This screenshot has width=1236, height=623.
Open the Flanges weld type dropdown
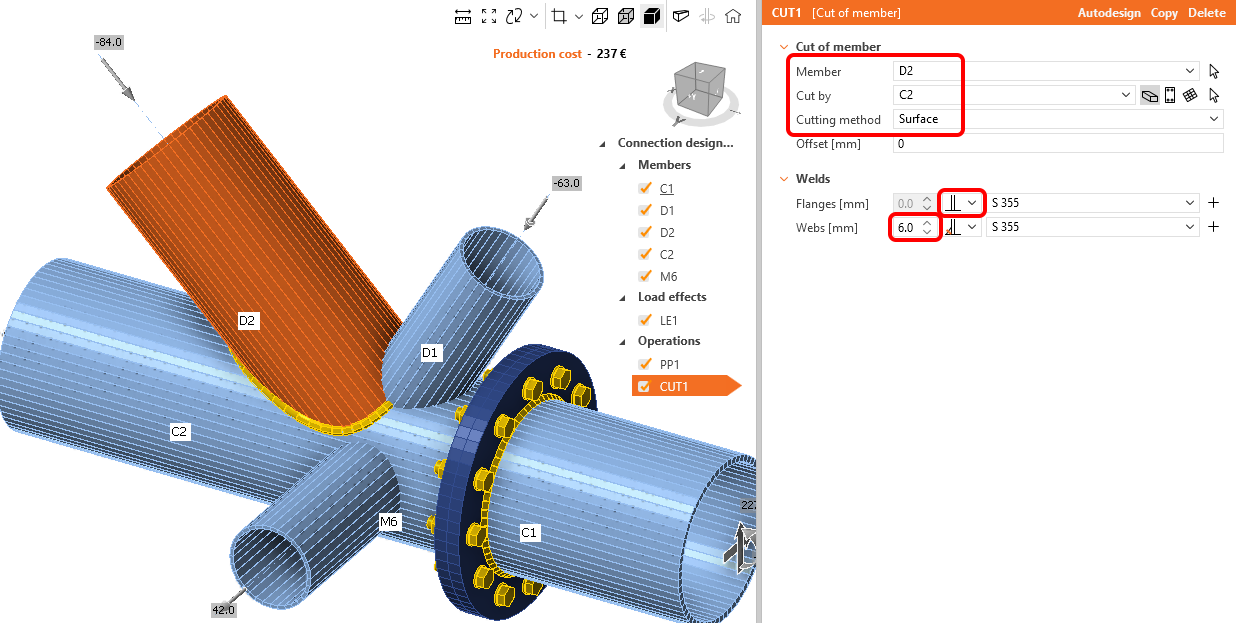tap(971, 203)
